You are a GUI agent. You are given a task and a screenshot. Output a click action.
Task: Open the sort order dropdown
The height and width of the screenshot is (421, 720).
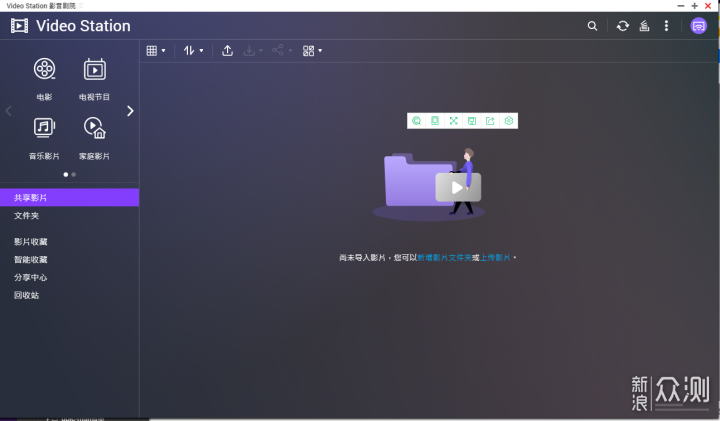tap(193, 51)
